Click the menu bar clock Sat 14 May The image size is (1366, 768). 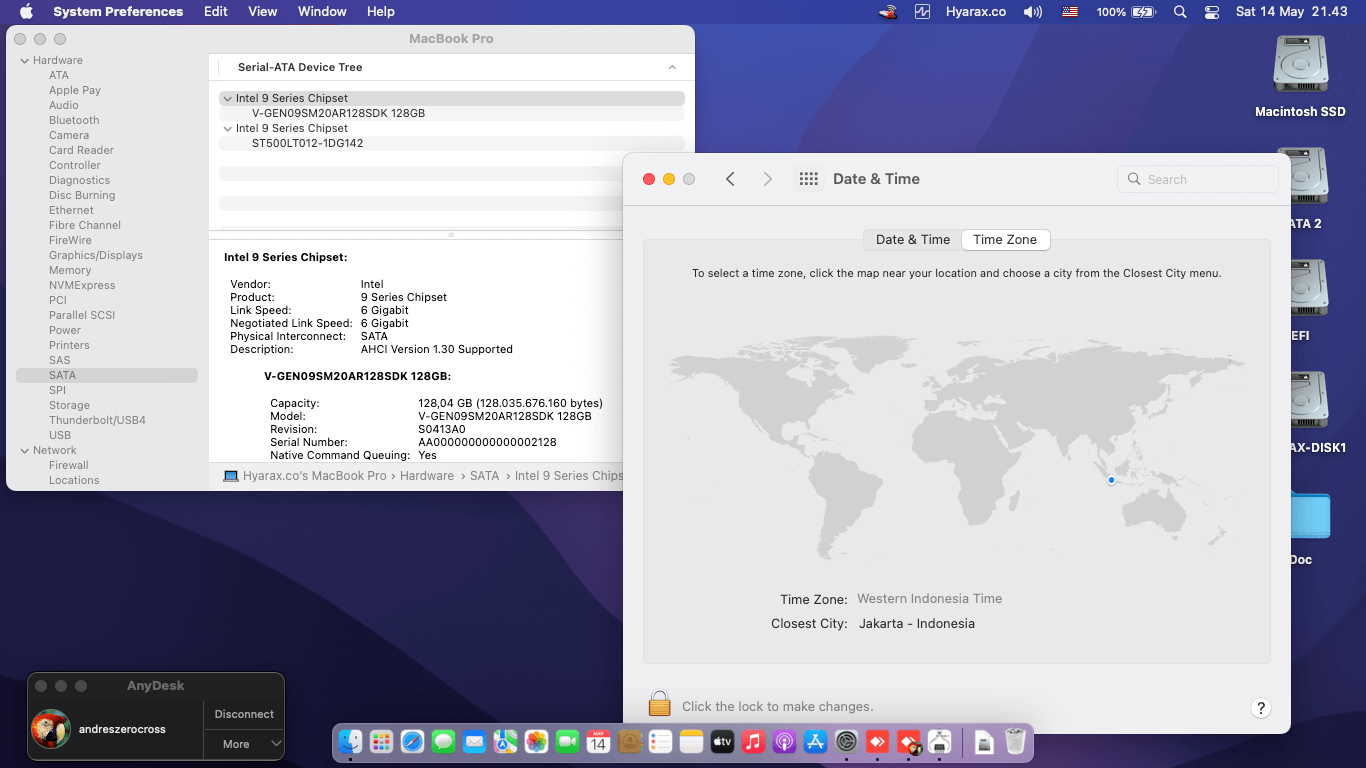pyautogui.click(x=1291, y=12)
